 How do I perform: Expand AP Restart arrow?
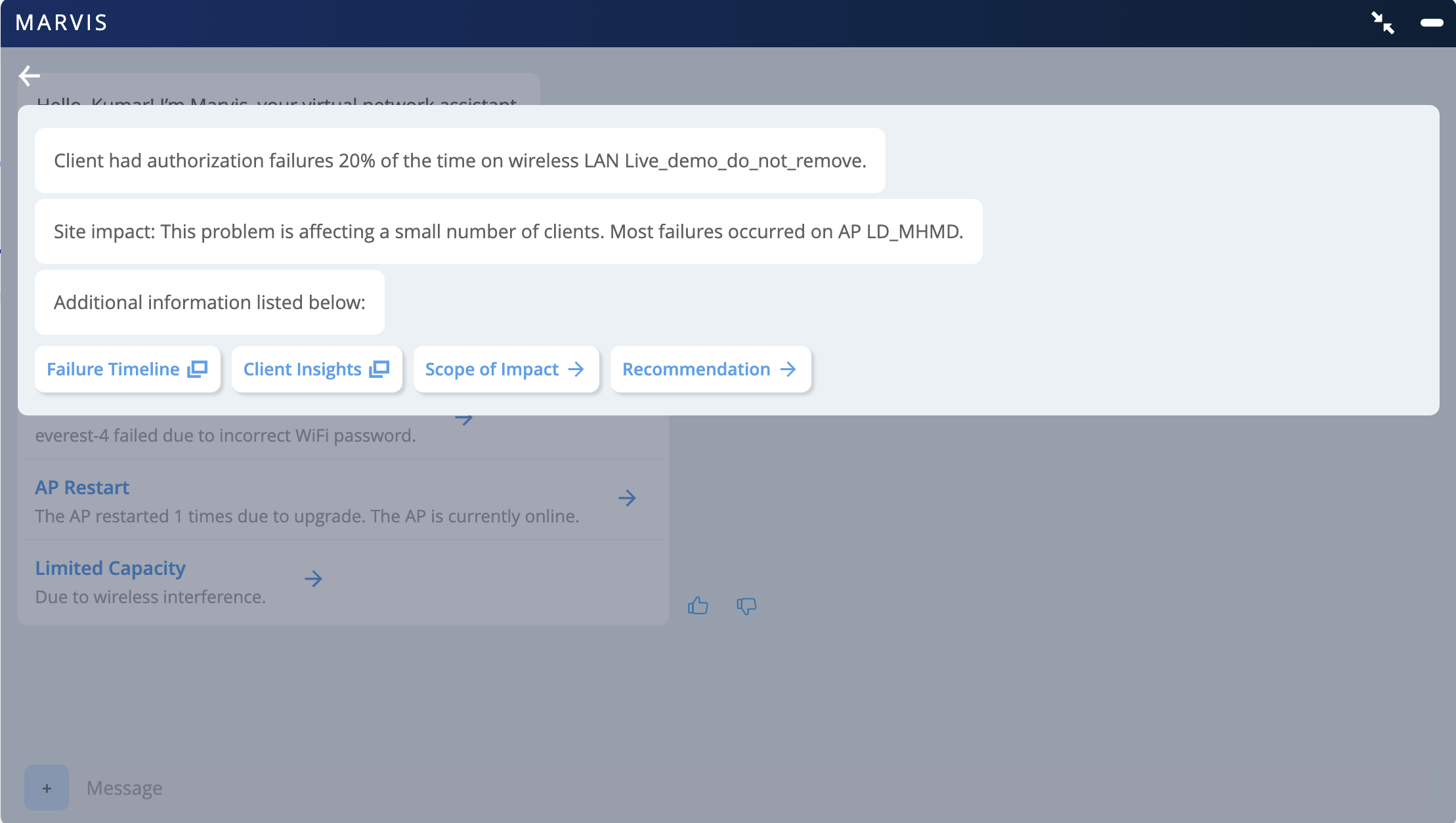coord(627,498)
